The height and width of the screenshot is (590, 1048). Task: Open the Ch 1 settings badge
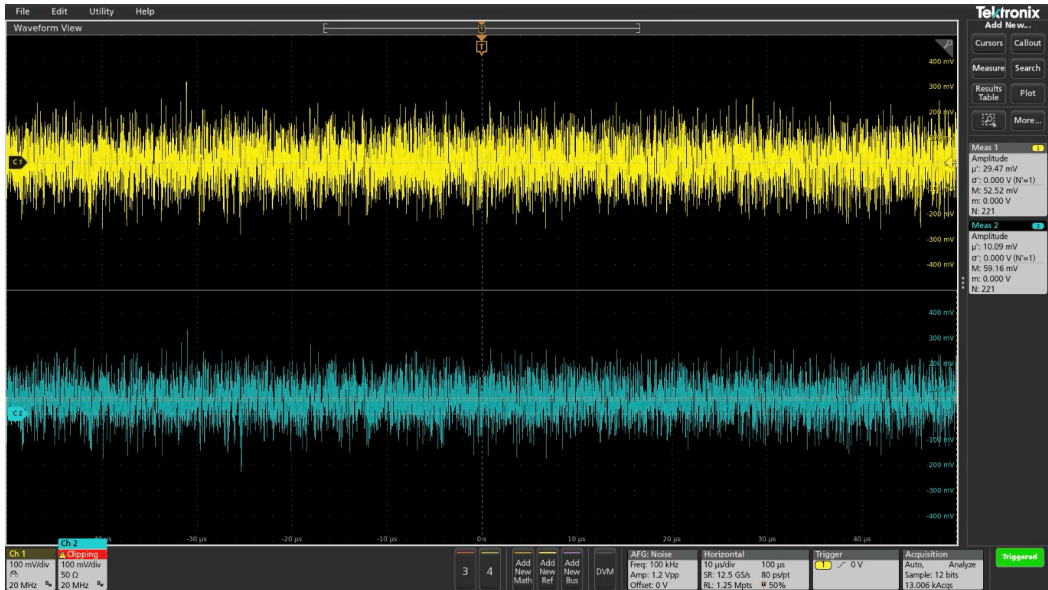click(x=30, y=566)
